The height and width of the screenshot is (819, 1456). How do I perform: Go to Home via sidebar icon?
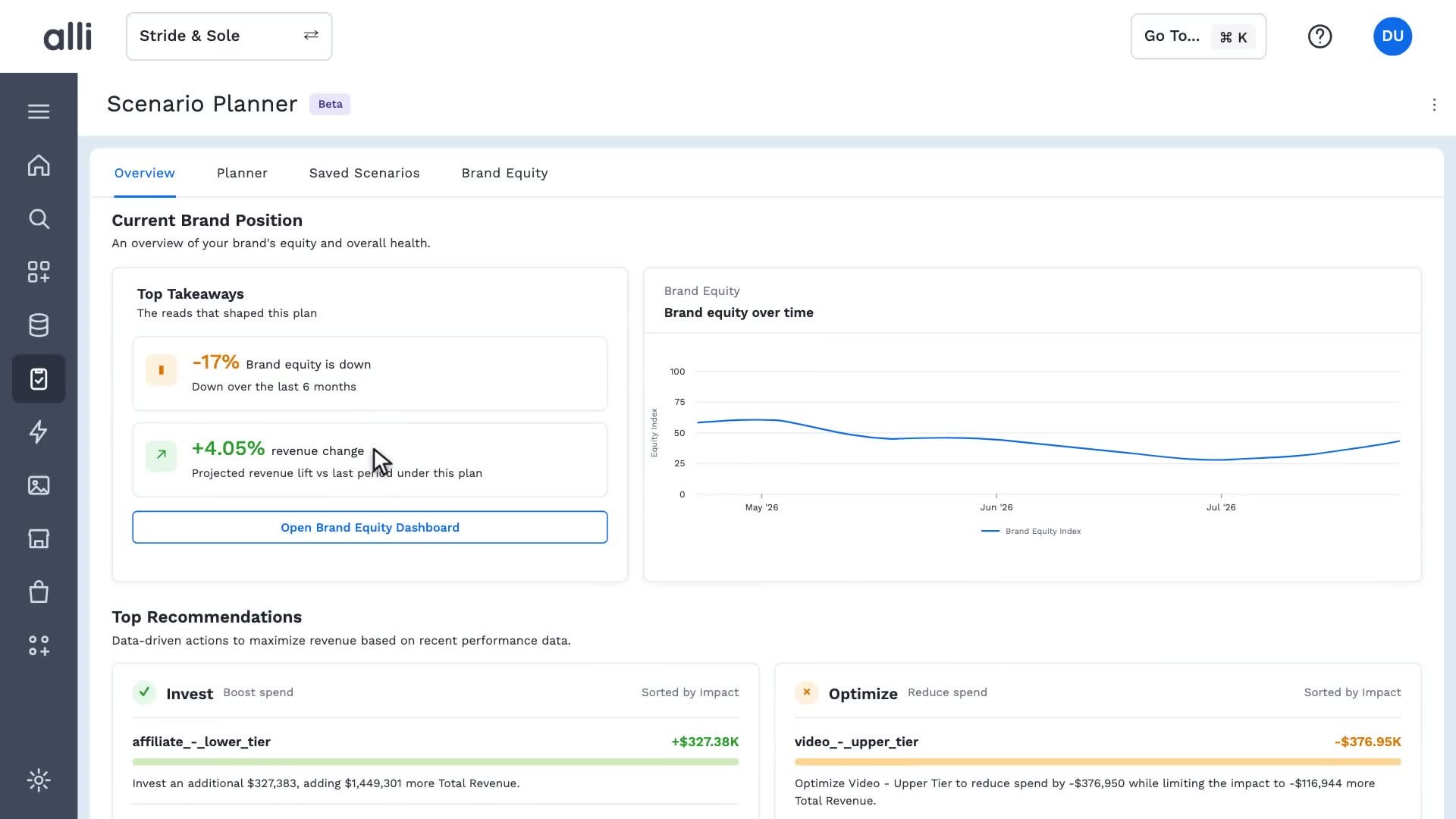click(39, 165)
